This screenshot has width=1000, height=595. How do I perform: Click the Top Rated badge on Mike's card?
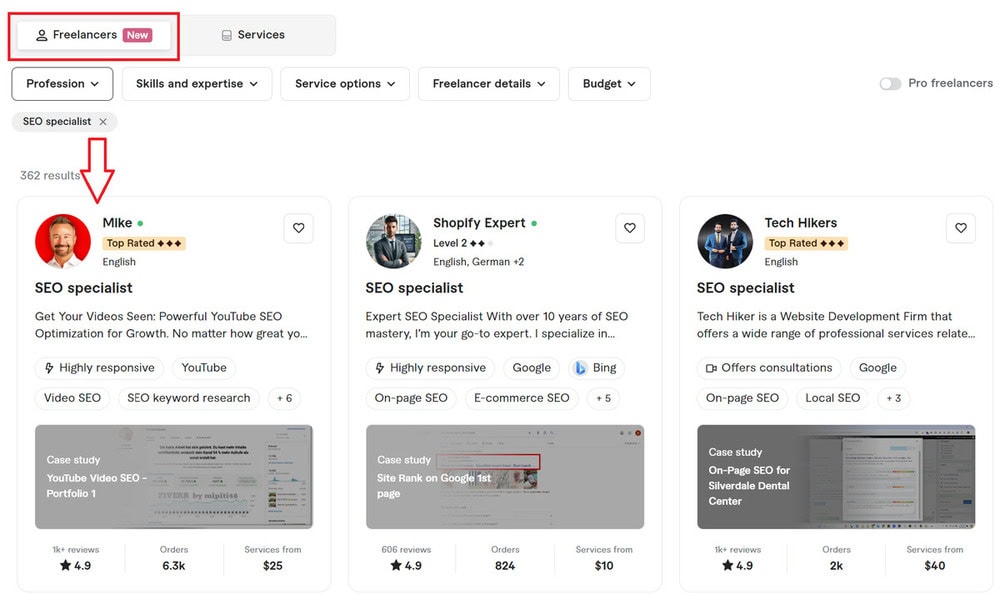click(x=144, y=243)
